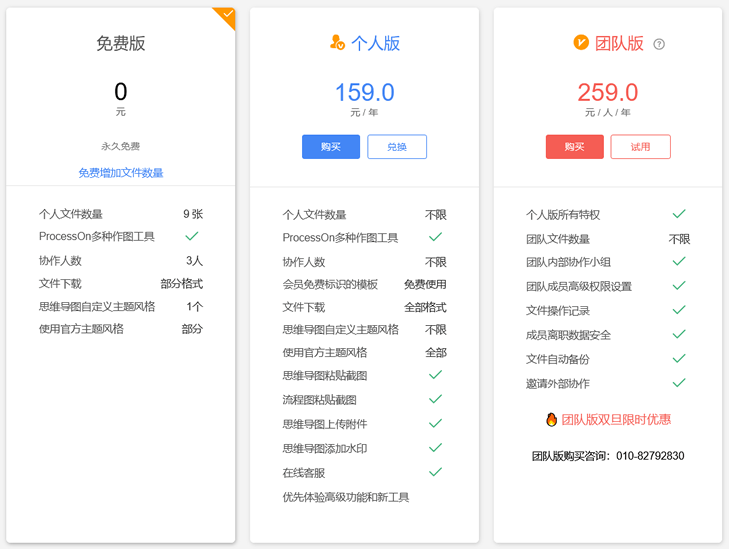
Task: Click the 优先体验高级功能和新工具 row
Action: pos(346,497)
